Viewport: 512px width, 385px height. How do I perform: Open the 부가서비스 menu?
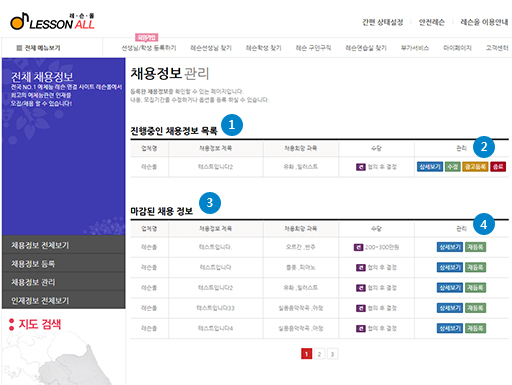415,48
